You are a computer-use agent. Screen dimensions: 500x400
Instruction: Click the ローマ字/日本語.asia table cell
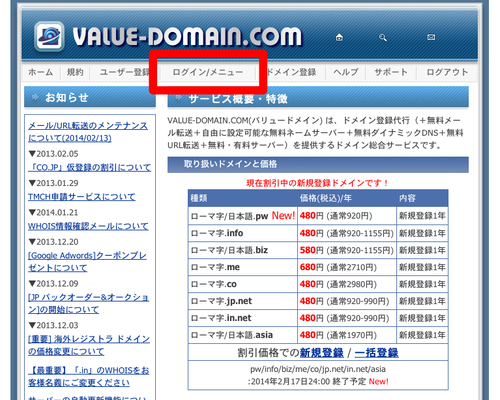coord(243,335)
